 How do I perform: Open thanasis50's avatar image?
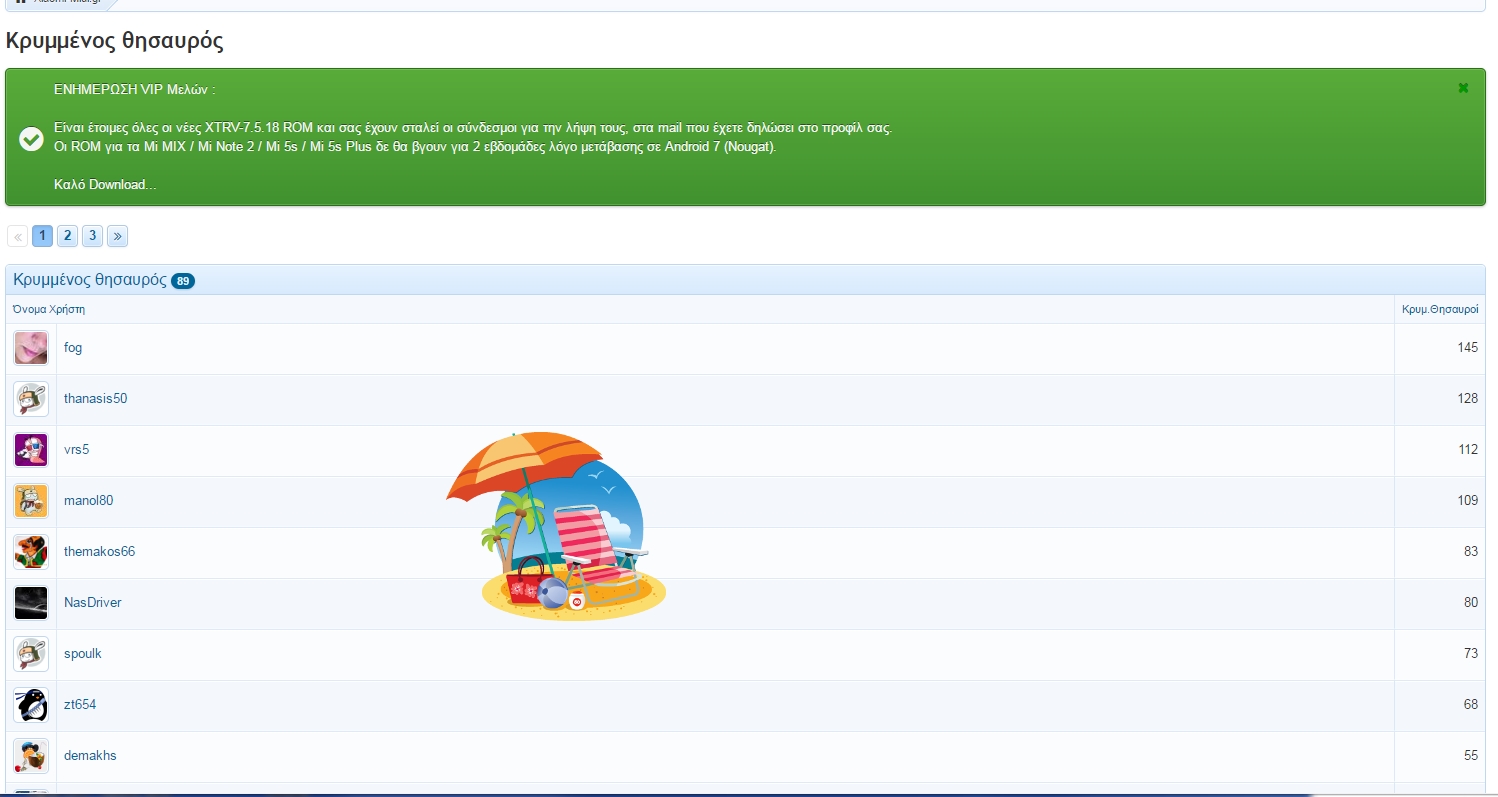point(31,399)
